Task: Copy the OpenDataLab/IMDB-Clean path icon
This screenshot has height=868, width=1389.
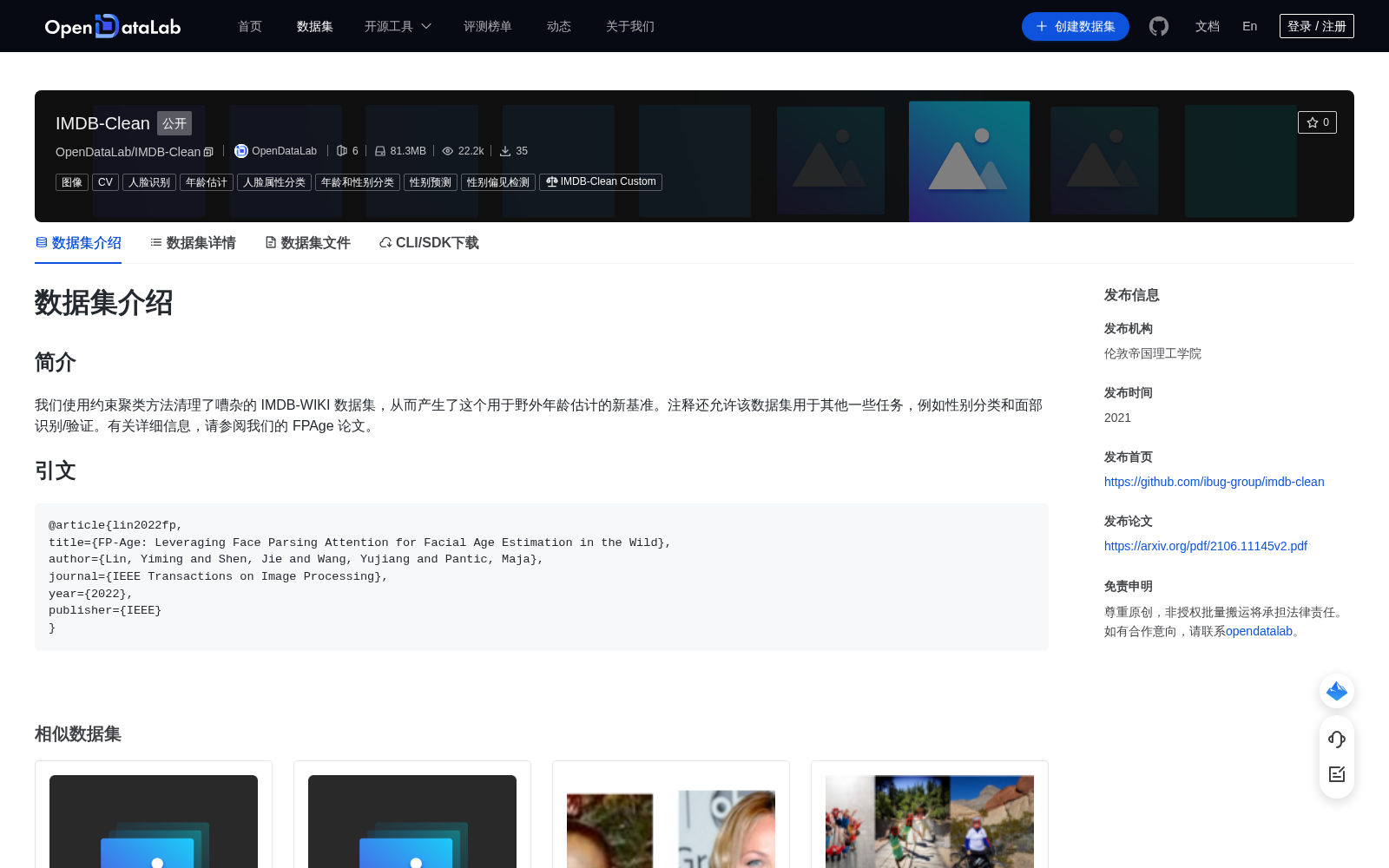Action: (208, 152)
